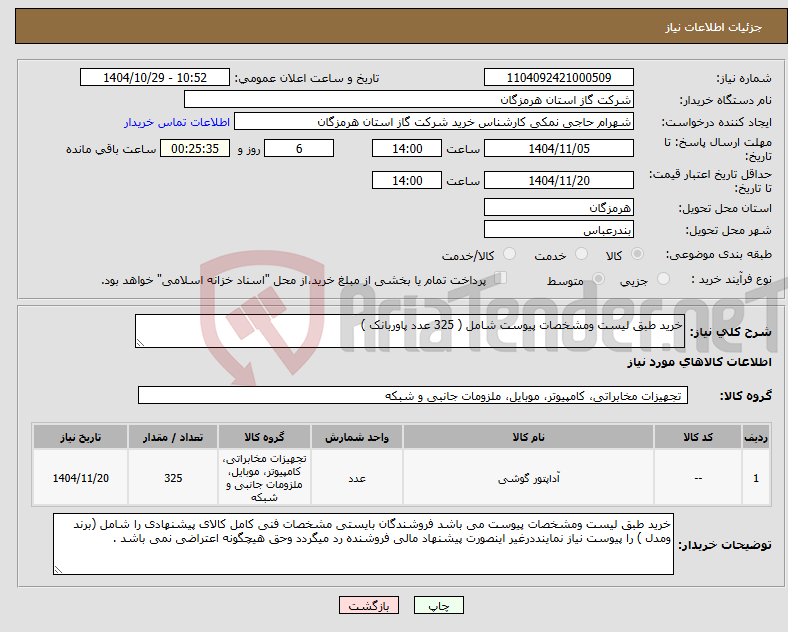Click the price validity time 14:00 field
This screenshot has height=632, width=788.
(407, 180)
